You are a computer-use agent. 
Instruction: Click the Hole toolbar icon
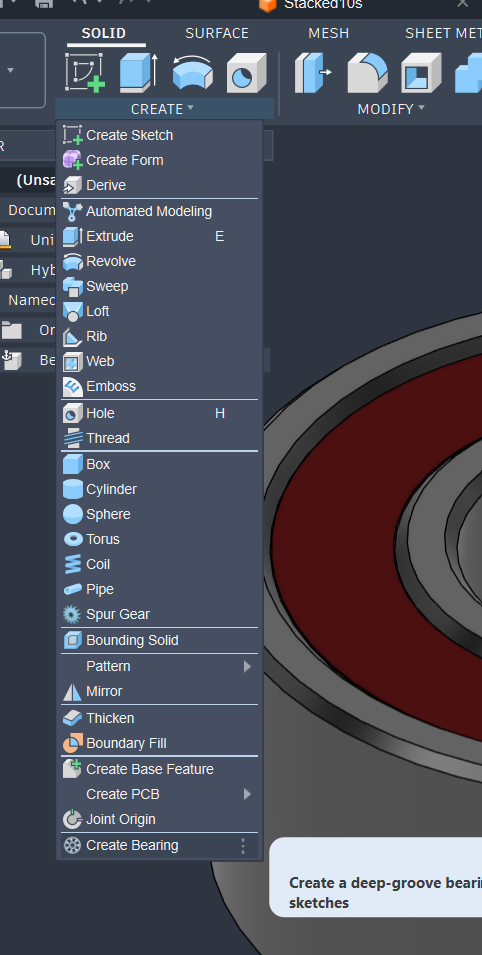(246, 72)
